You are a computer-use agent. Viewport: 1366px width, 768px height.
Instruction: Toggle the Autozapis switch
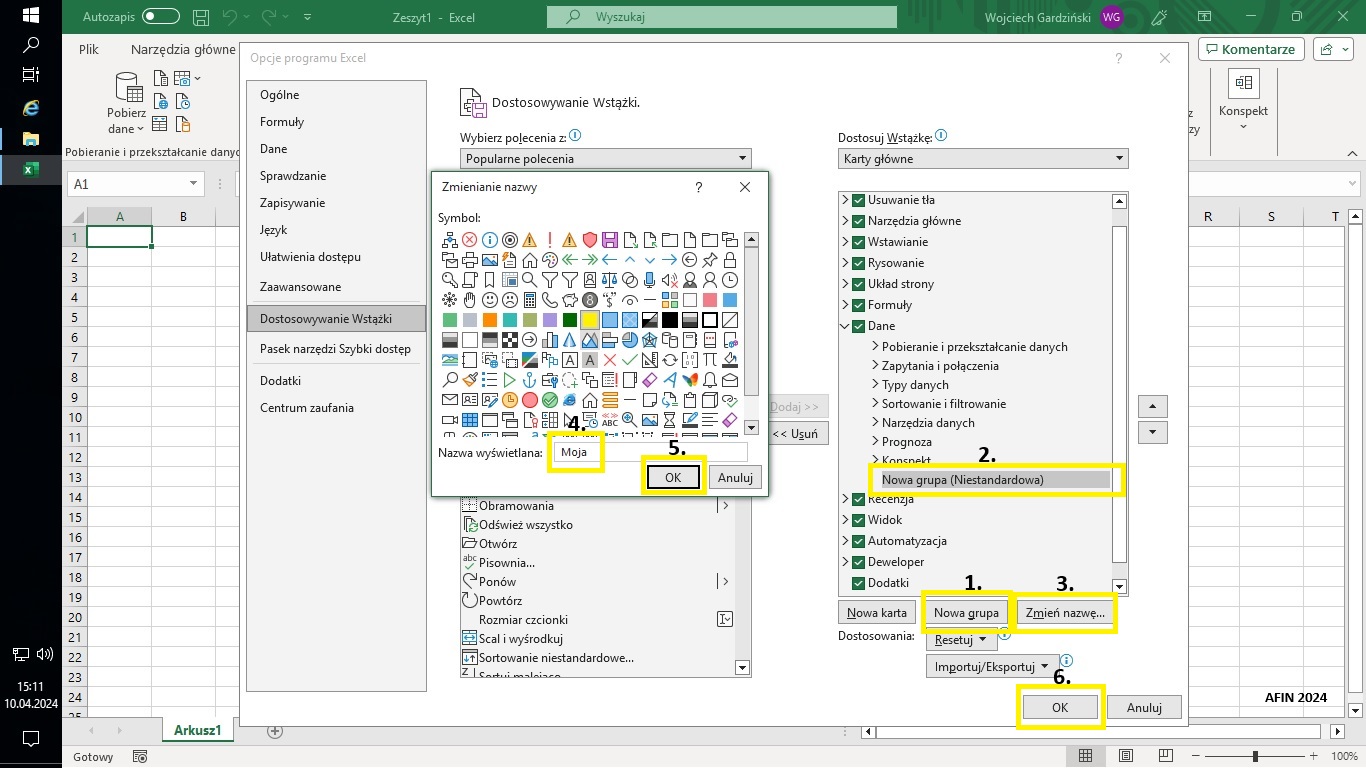(x=161, y=17)
